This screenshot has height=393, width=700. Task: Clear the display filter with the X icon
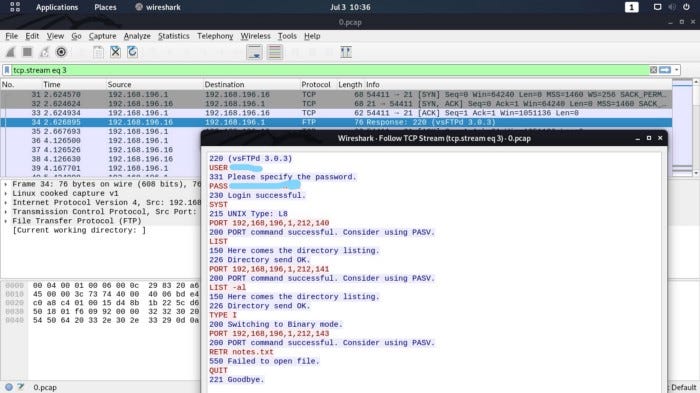click(653, 70)
